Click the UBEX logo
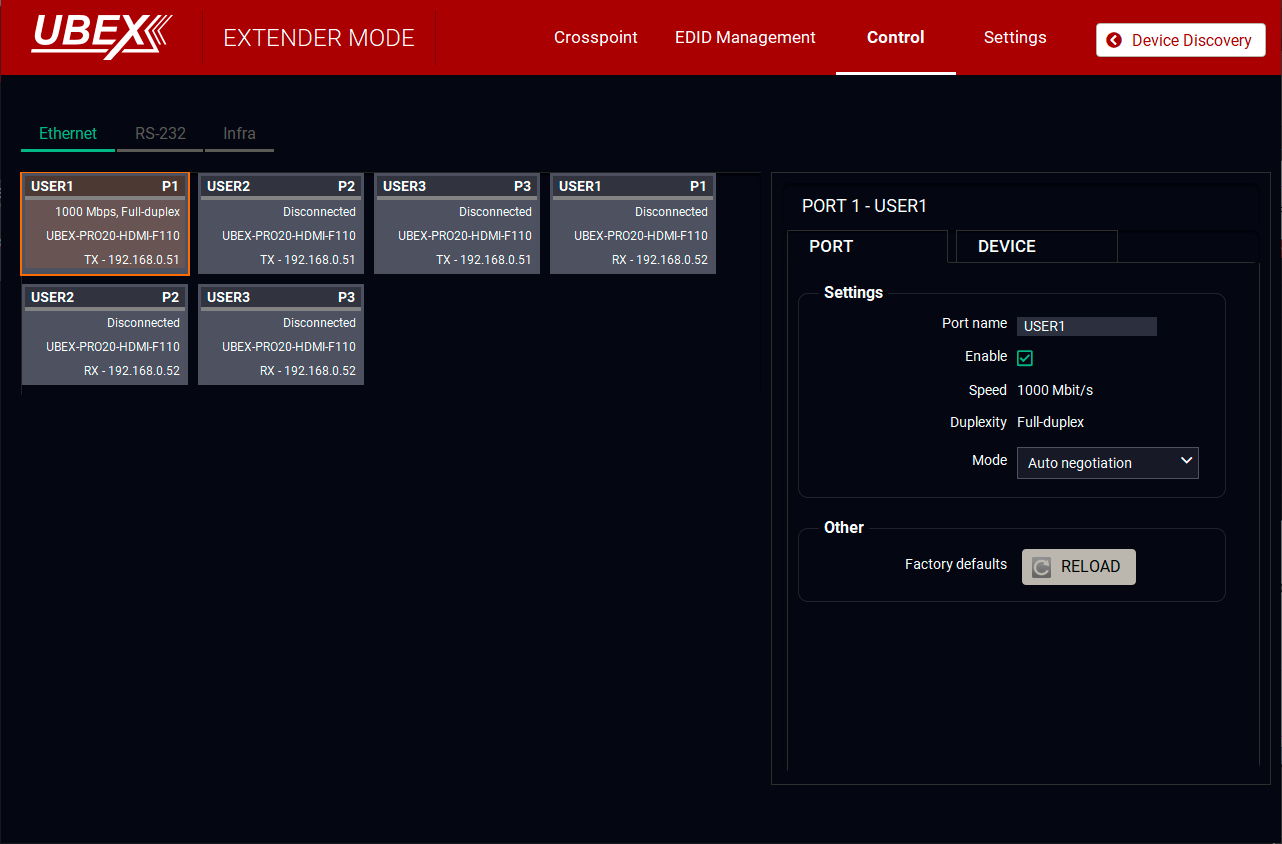This screenshot has height=844, width=1282. coord(101,37)
